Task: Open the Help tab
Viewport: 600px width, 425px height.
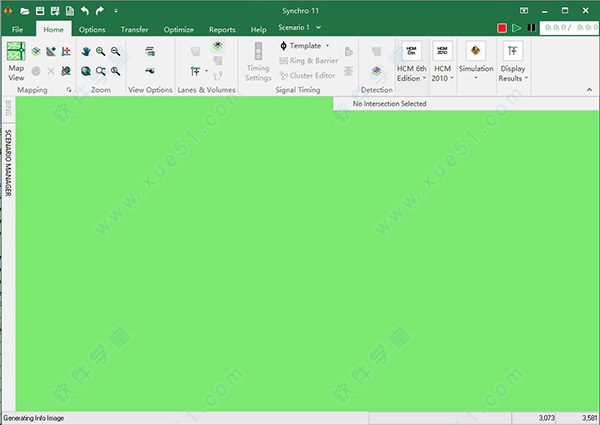Action: point(258,29)
